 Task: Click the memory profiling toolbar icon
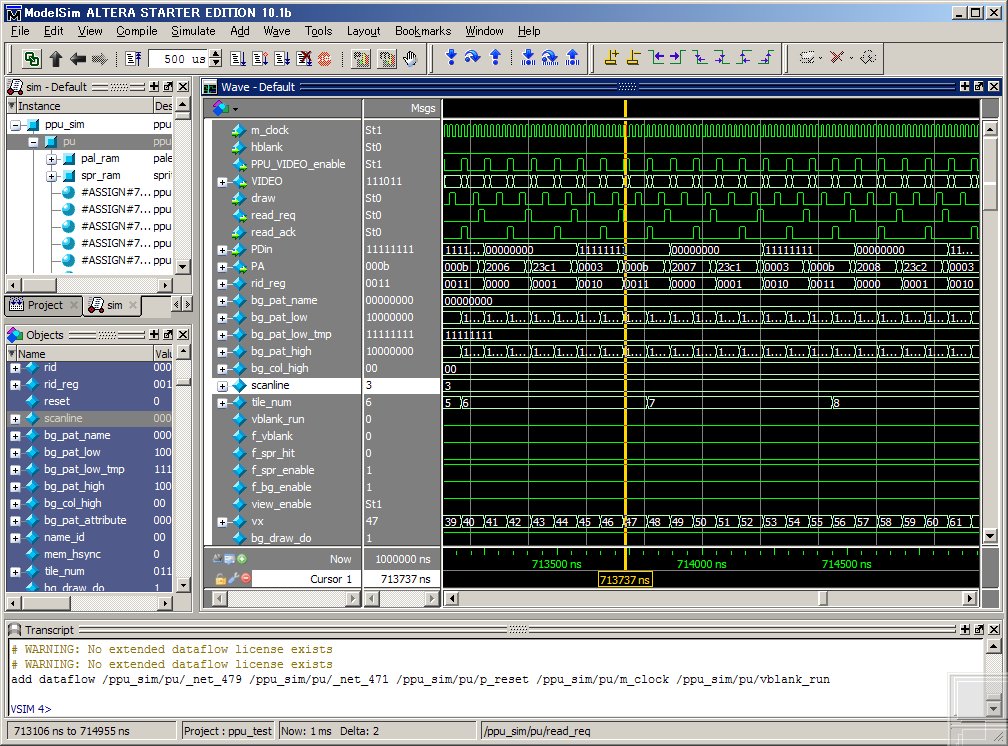(386, 59)
